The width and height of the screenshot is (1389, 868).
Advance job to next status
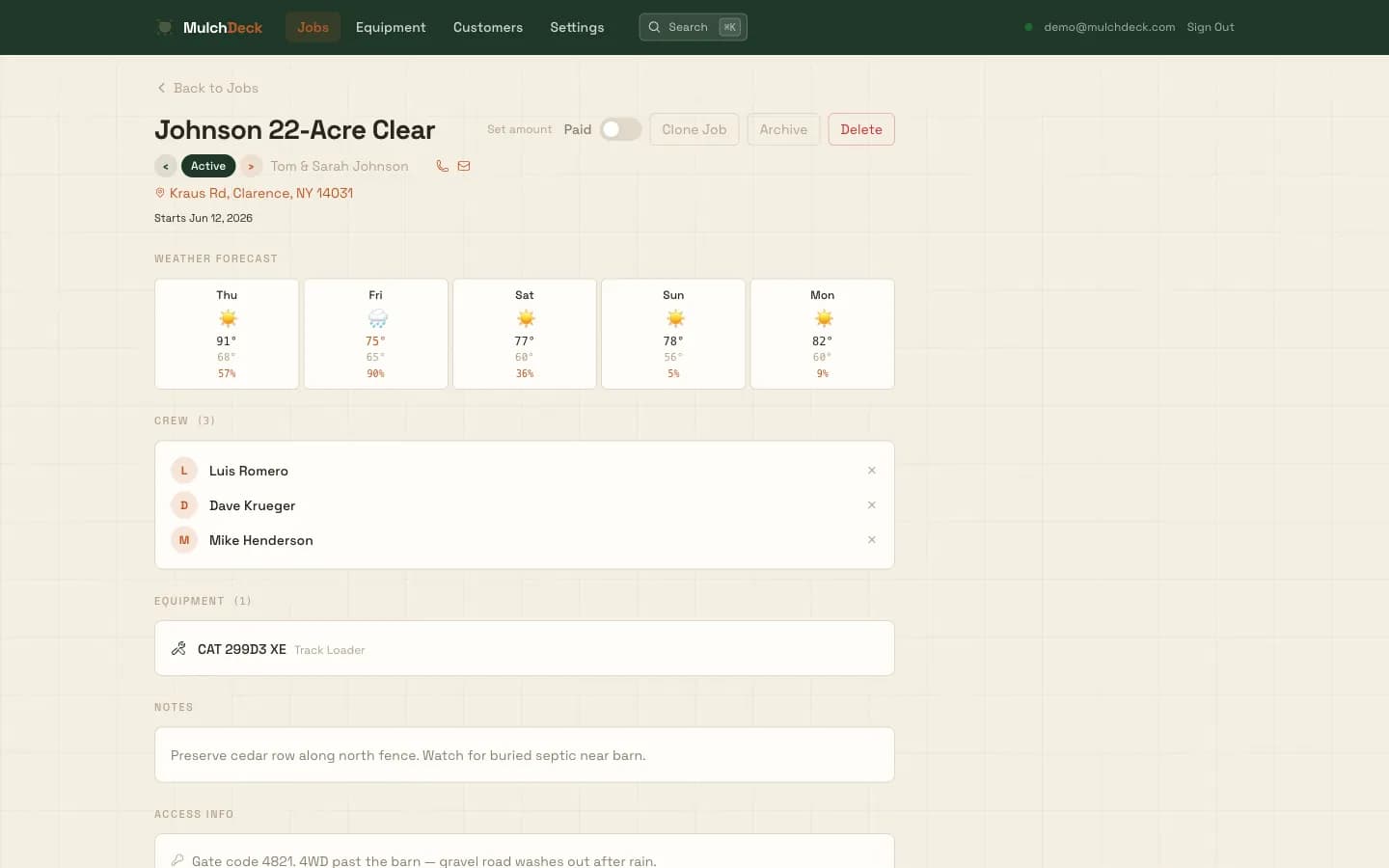pos(251,166)
